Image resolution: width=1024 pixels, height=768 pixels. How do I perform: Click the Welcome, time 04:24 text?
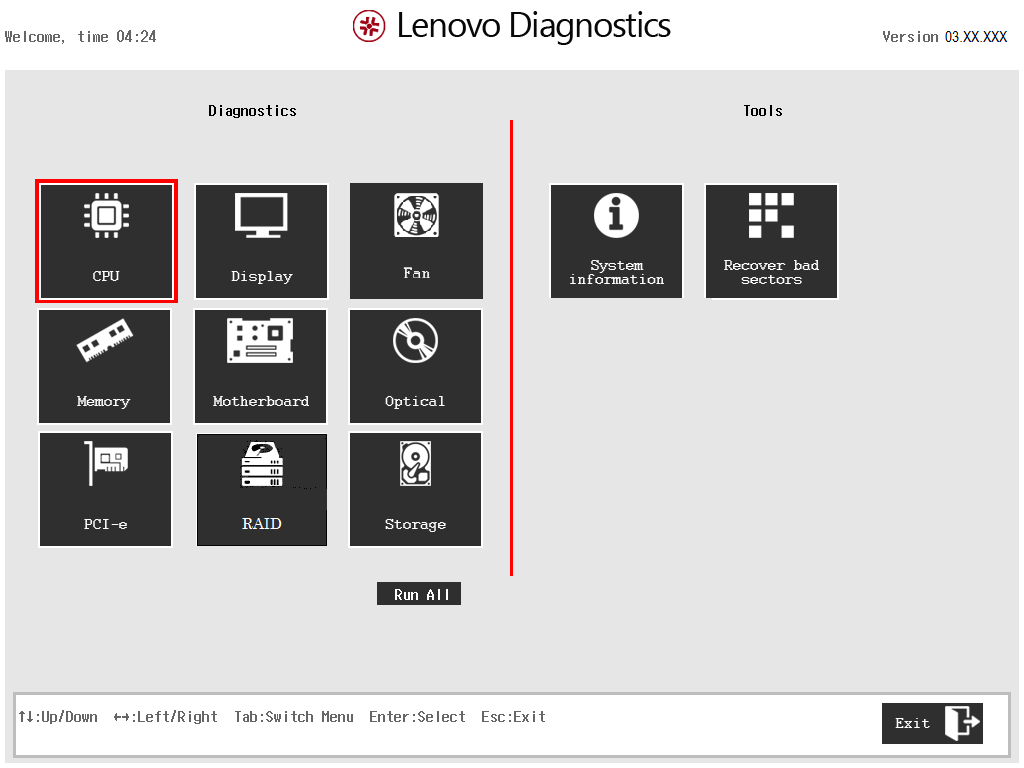click(80, 37)
